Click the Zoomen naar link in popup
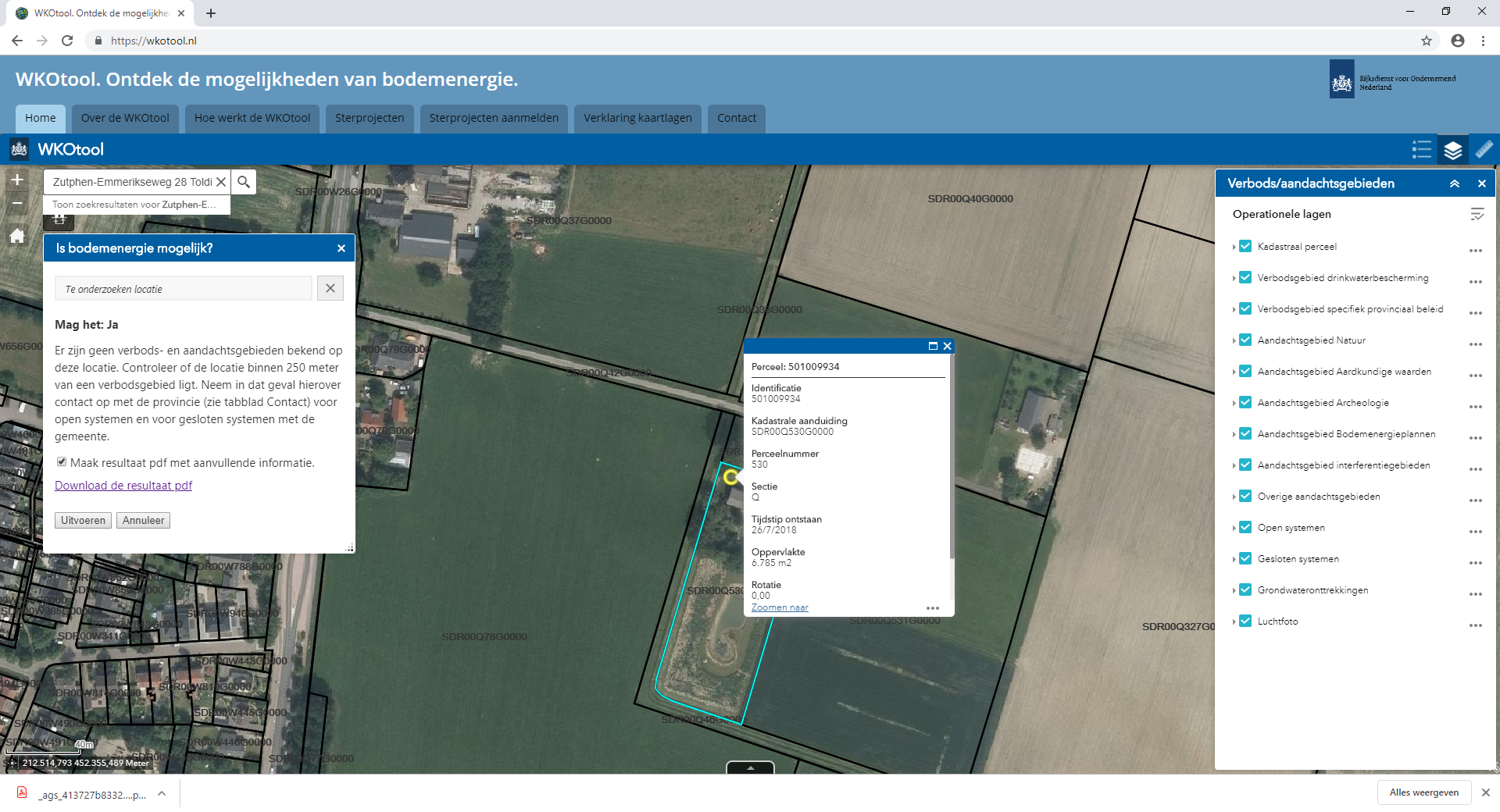Image resolution: width=1500 pixels, height=812 pixels. pos(780,607)
